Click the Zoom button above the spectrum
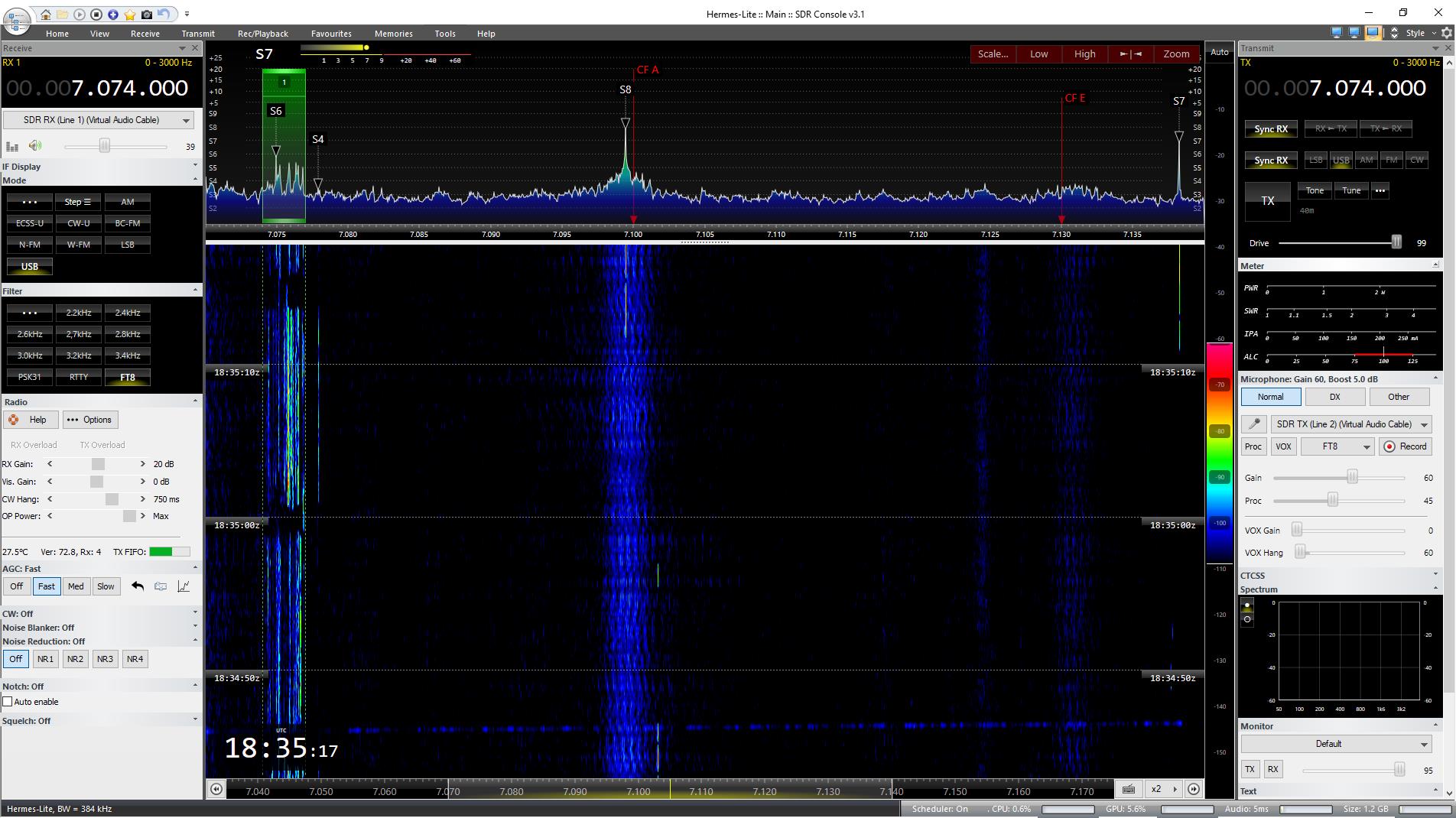This screenshot has height=818, width=1456. [x=1175, y=54]
